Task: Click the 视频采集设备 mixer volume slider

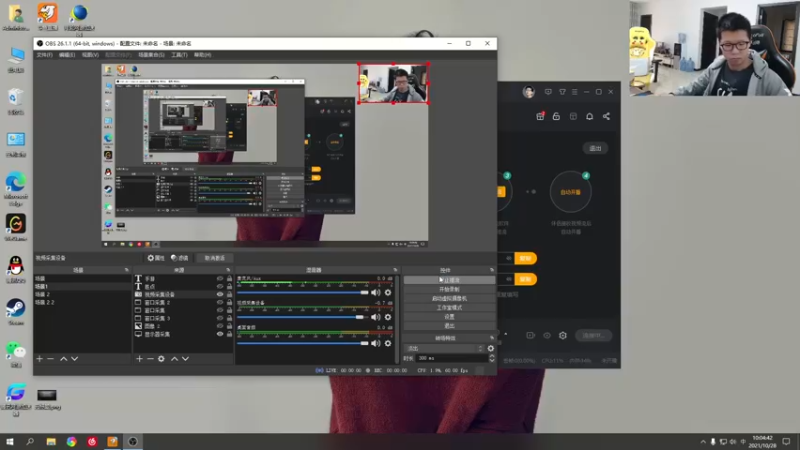Action: tap(303, 317)
